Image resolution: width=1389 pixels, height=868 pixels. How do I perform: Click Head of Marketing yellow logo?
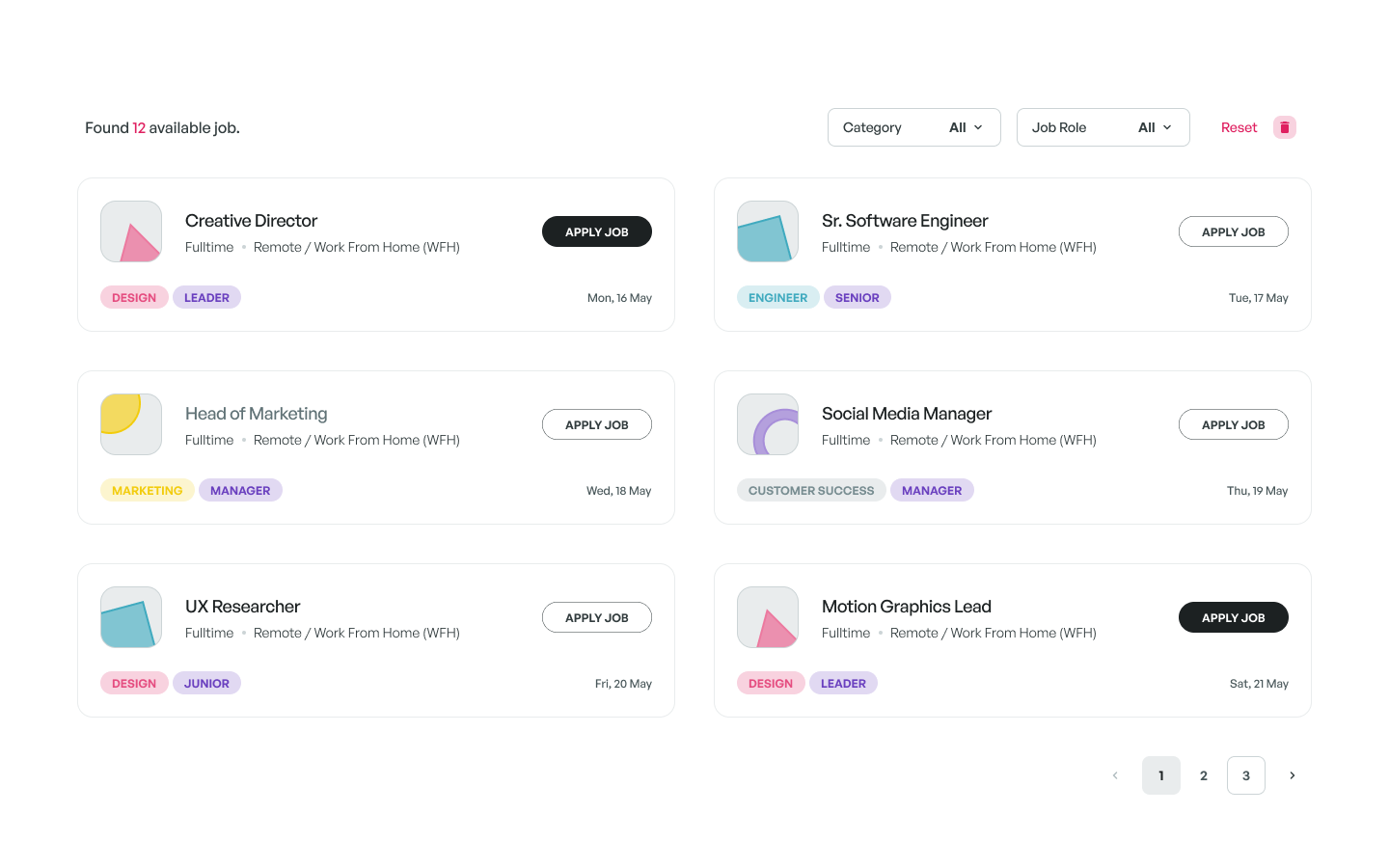click(x=131, y=424)
